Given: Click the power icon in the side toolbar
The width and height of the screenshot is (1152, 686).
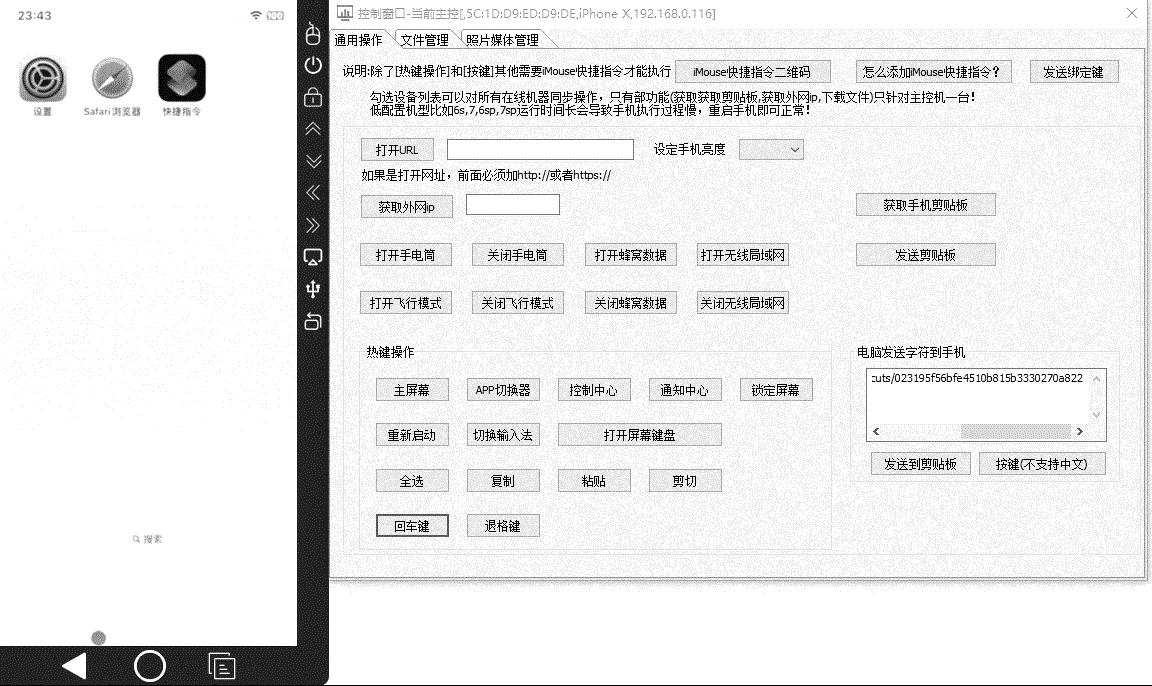Looking at the screenshot, I should tap(313, 65).
